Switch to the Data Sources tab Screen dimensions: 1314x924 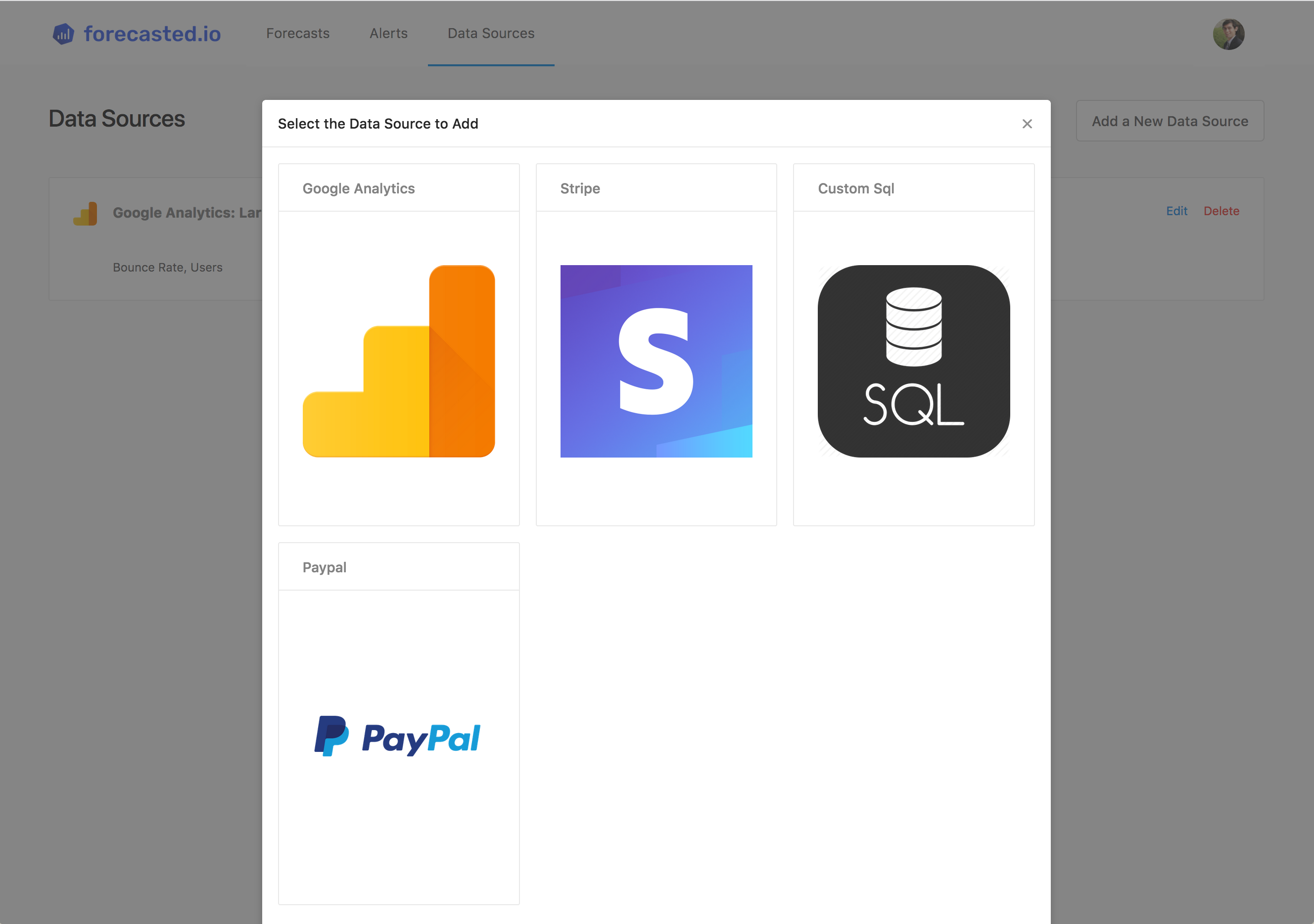tap(490, 34)
